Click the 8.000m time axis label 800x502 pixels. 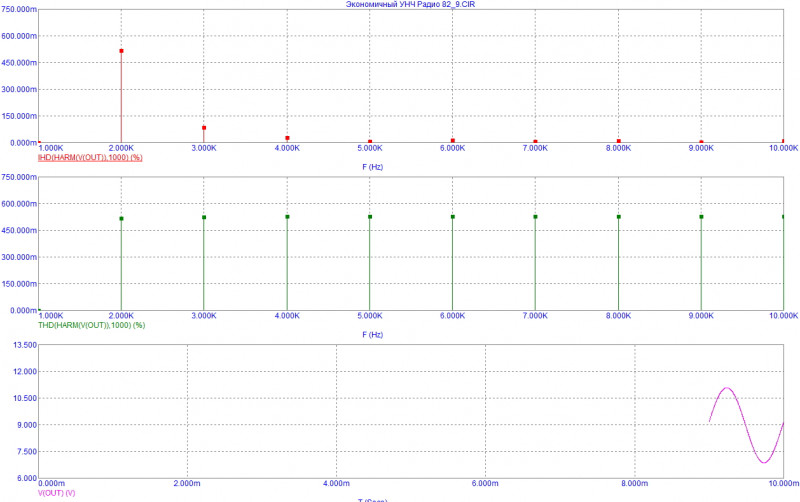635,483
